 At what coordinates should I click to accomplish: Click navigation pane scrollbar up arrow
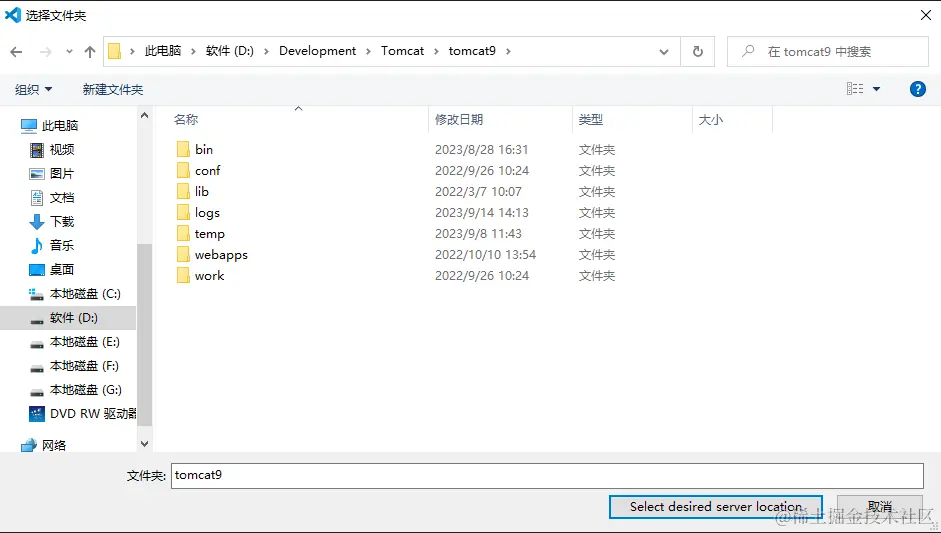pos(145,115)
